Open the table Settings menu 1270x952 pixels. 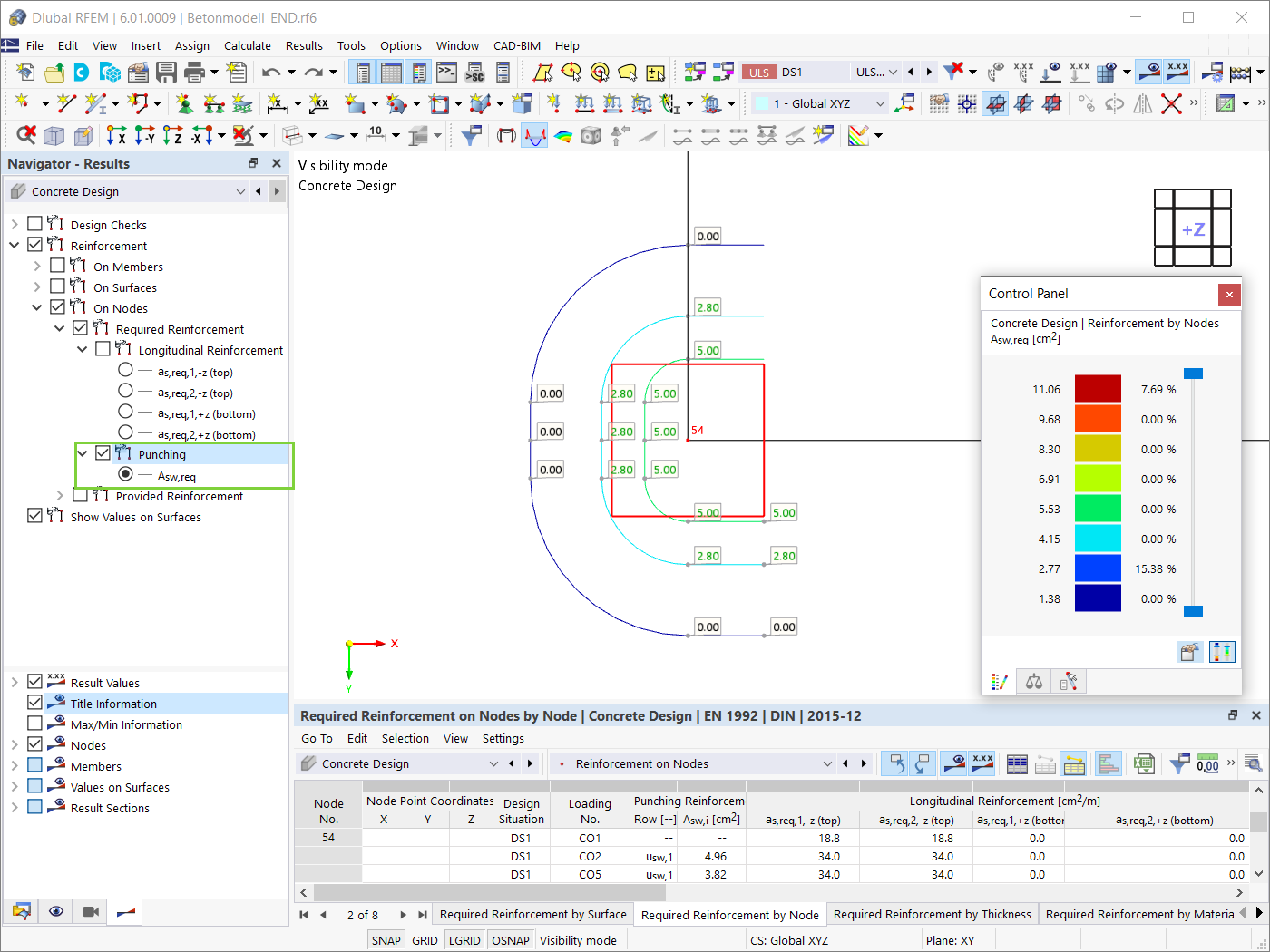503,738
